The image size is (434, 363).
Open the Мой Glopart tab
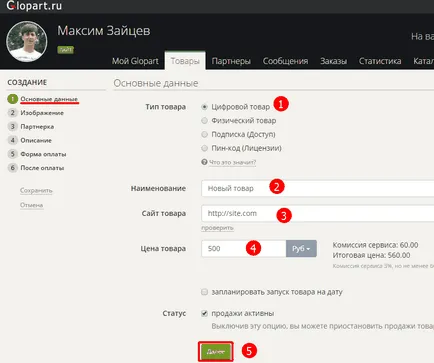(135, 61)
